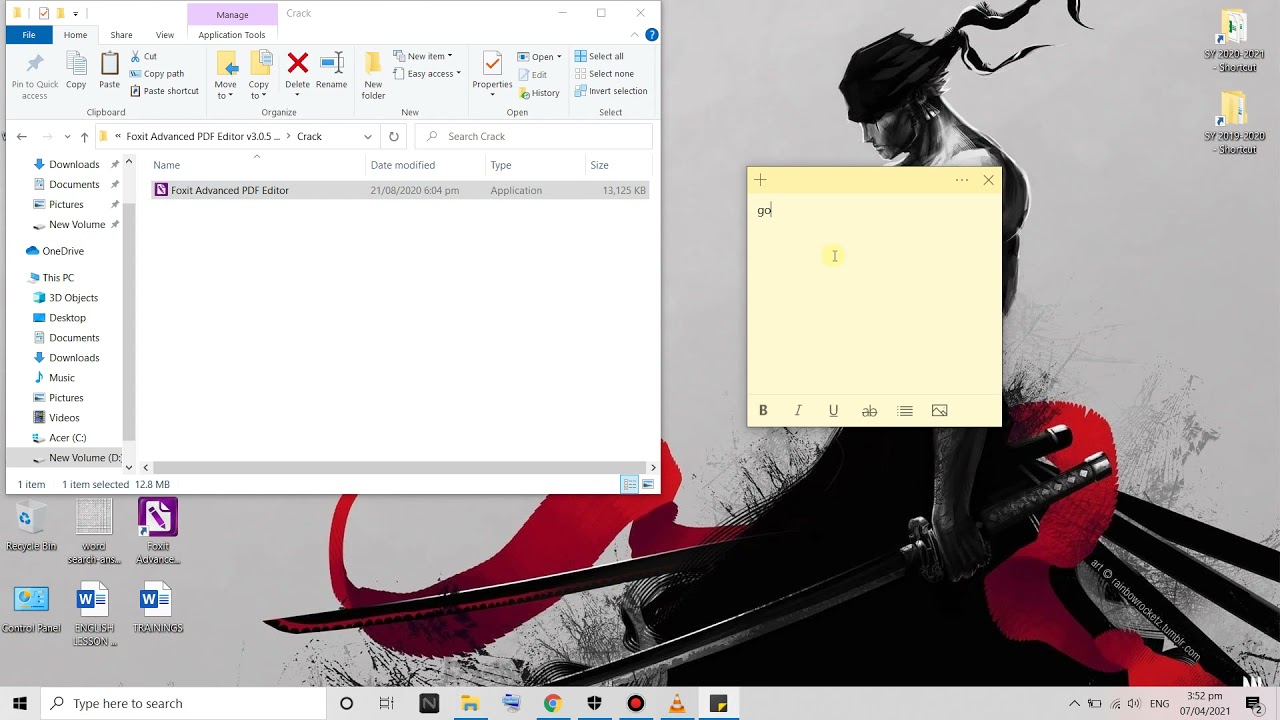The image size is (1280, 720).
Task: Click Select all in ribbon
Action: click(x=599, y=56)
